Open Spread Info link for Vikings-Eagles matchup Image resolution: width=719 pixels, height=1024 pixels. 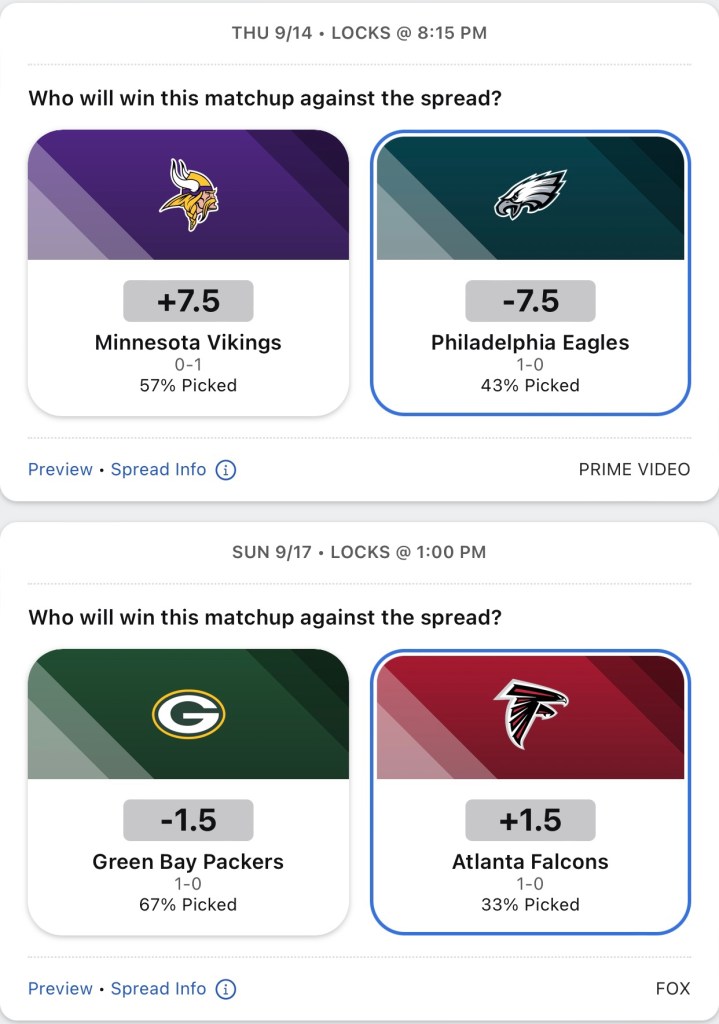pos(158,470)
